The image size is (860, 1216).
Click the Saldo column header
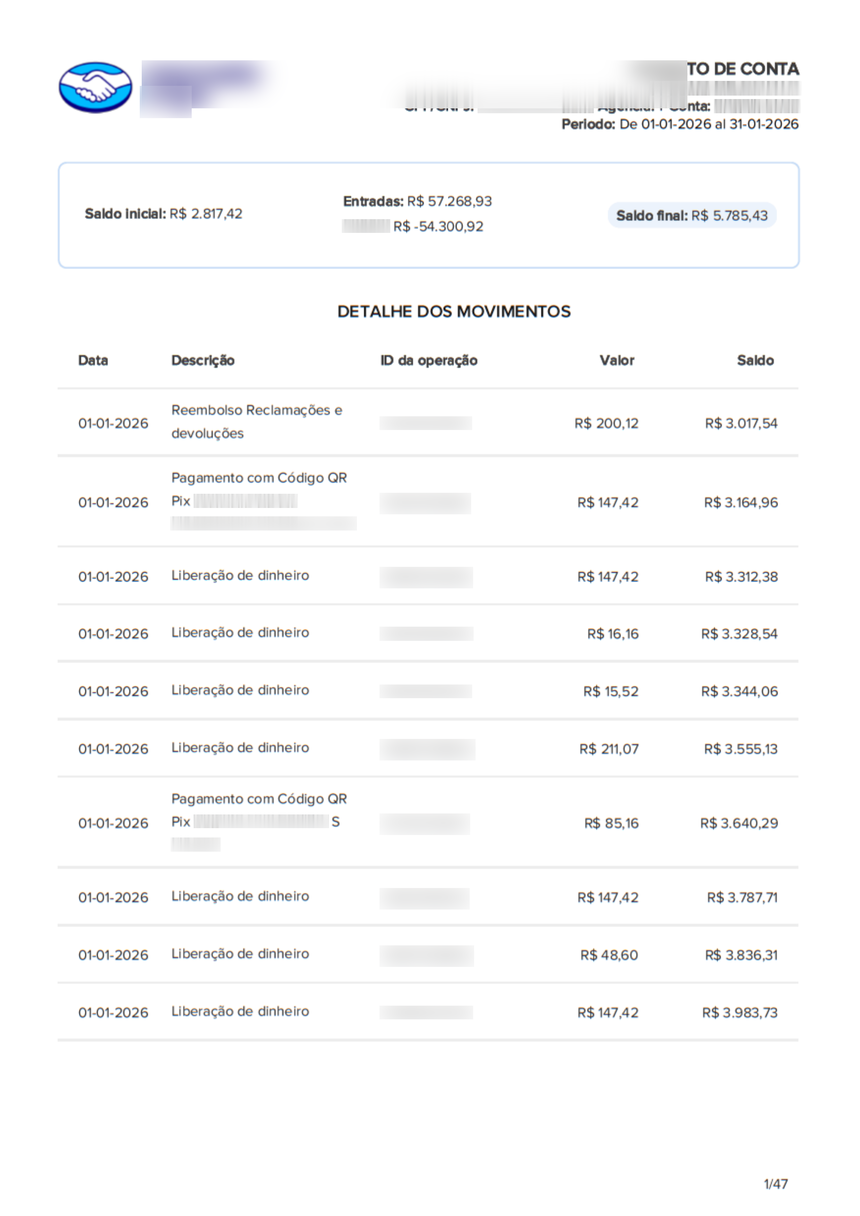[x=755, y=360]
